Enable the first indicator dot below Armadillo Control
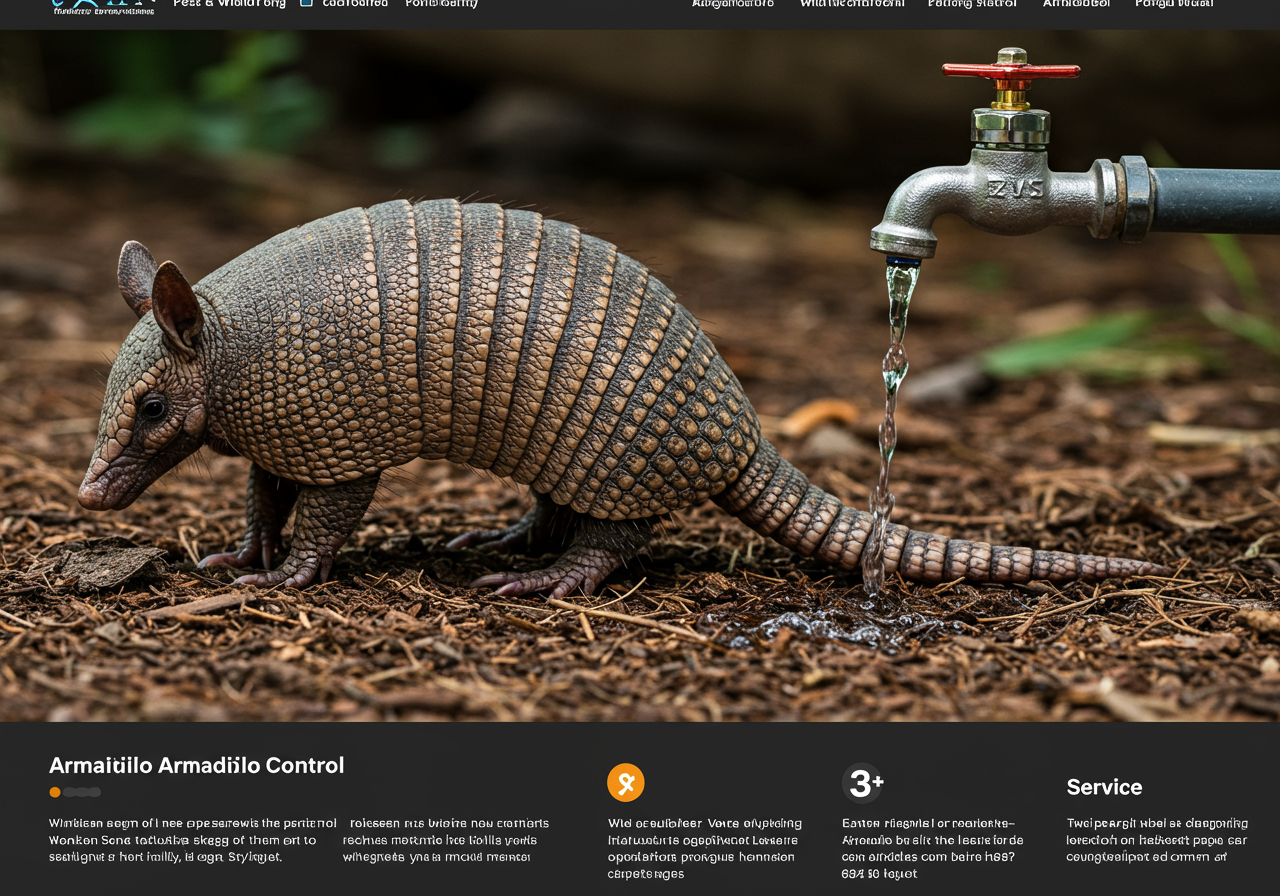1280x896 pixels. coord(54,791)
